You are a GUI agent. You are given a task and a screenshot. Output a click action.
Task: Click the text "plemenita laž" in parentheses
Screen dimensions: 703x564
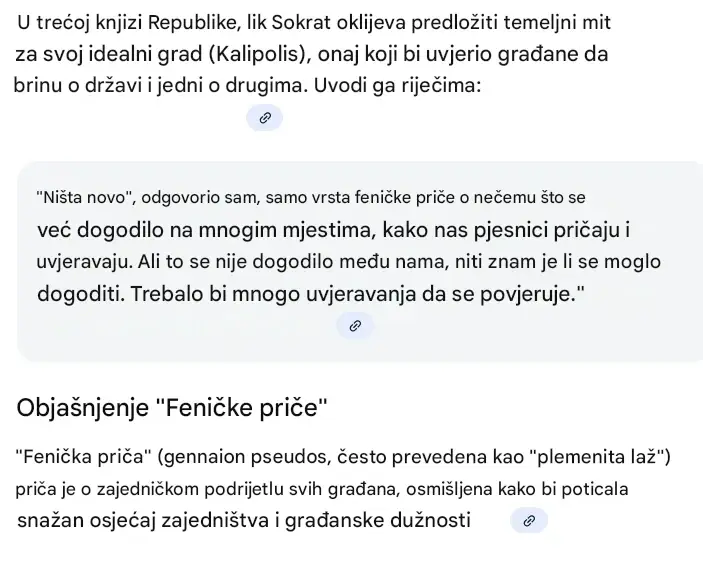tap(603, 458)
